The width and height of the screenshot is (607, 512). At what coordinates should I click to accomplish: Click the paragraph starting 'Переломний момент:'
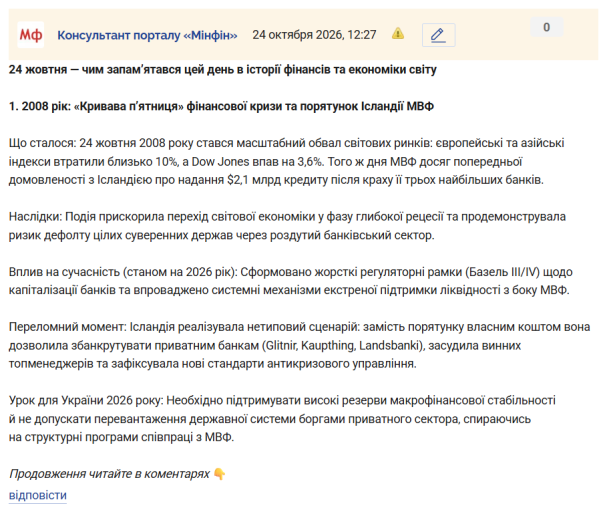point(299,345)
